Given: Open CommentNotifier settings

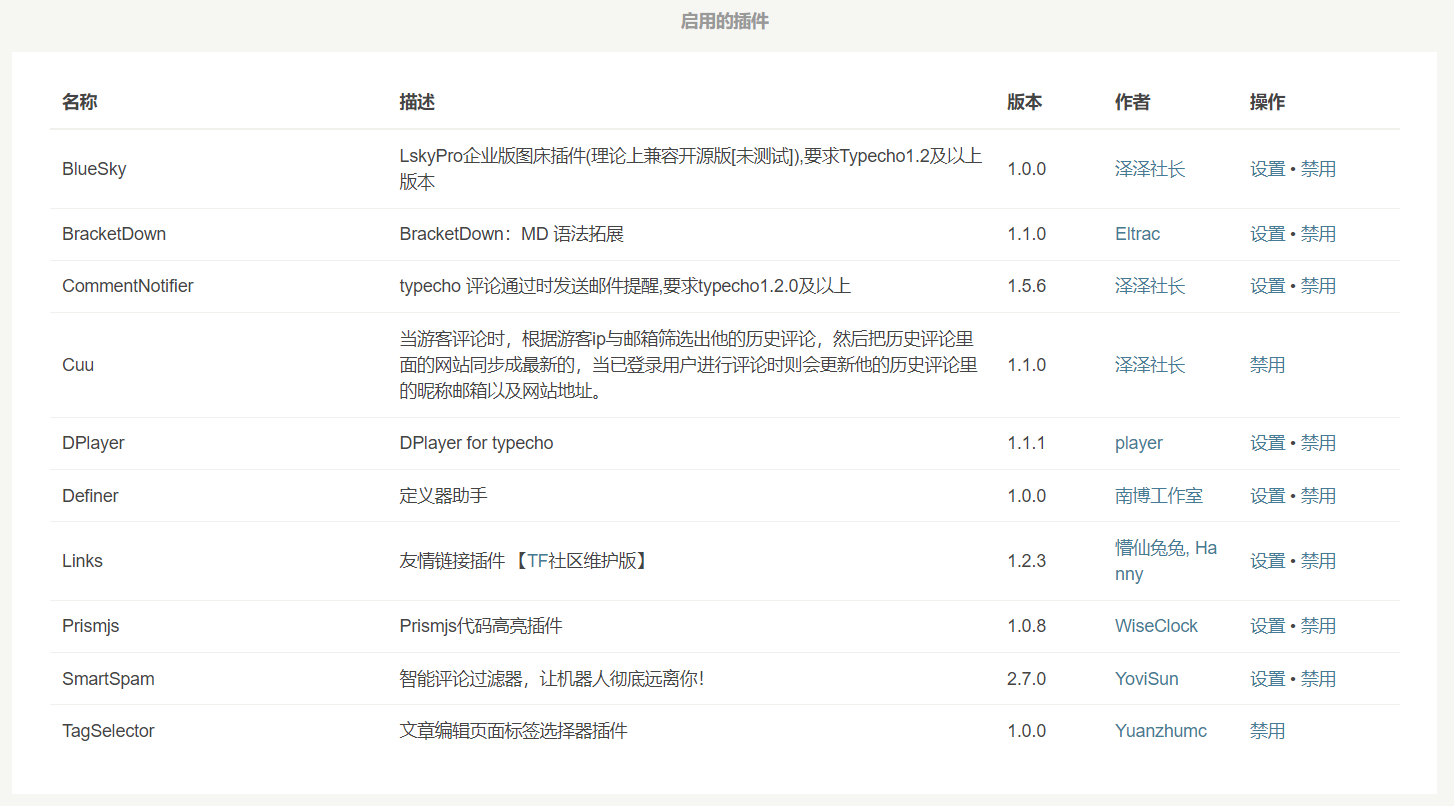Looking at the screenshot, I should point(1267,286).
